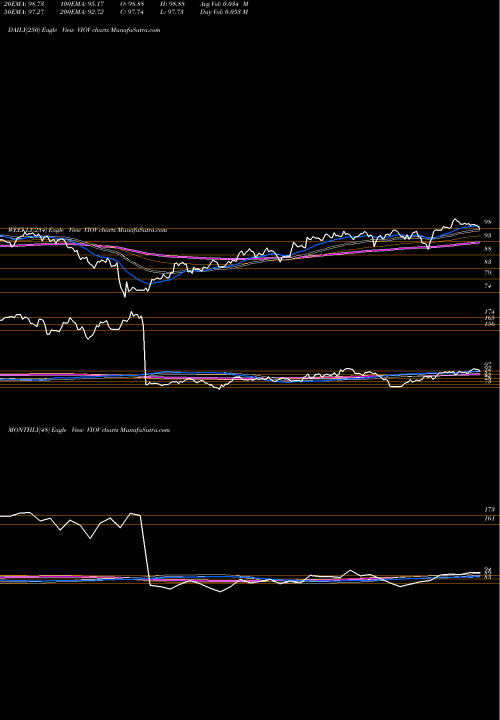Viewport: 500px width, 720px height.
Task: Click the Day Vol 0.053 M label
Action: (224, 12)
